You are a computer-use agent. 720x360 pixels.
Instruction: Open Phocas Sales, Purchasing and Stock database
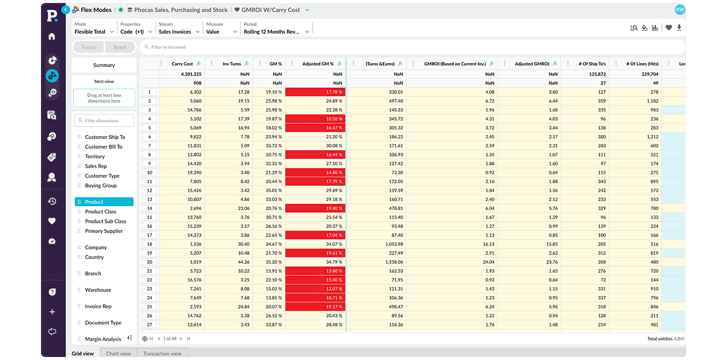177,10
